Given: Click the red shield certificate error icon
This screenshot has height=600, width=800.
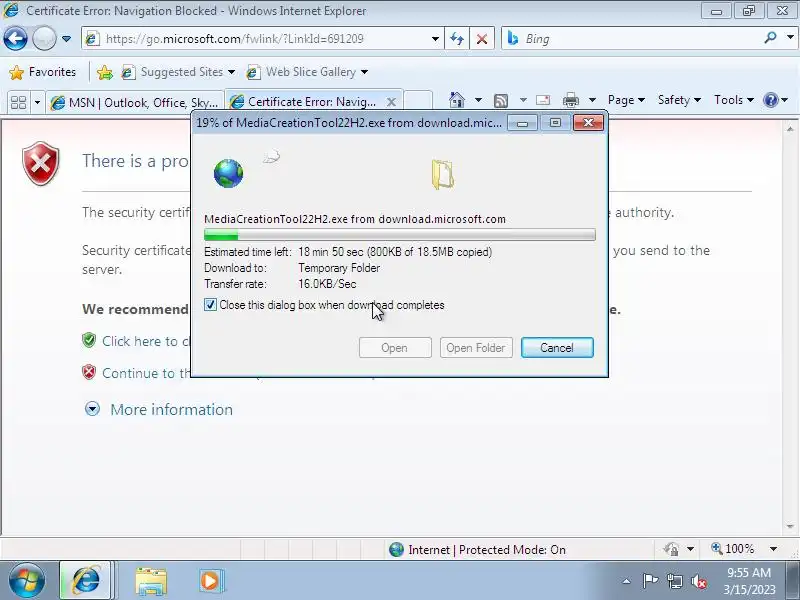Looking at the screenshot, I should [41, 164].
